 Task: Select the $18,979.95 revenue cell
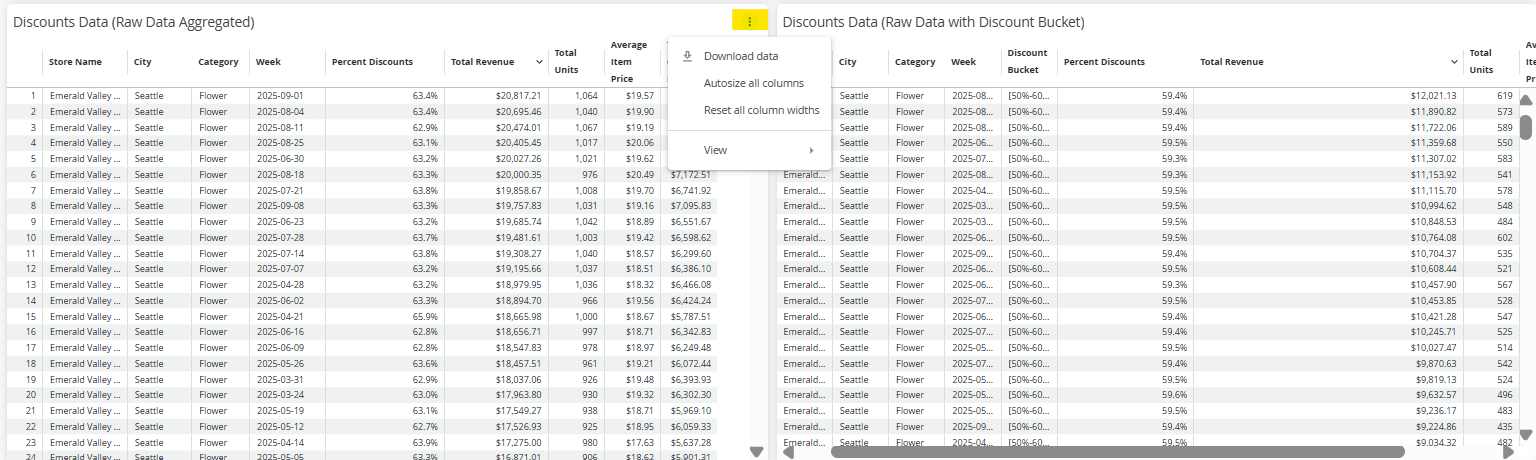point(497,285)
